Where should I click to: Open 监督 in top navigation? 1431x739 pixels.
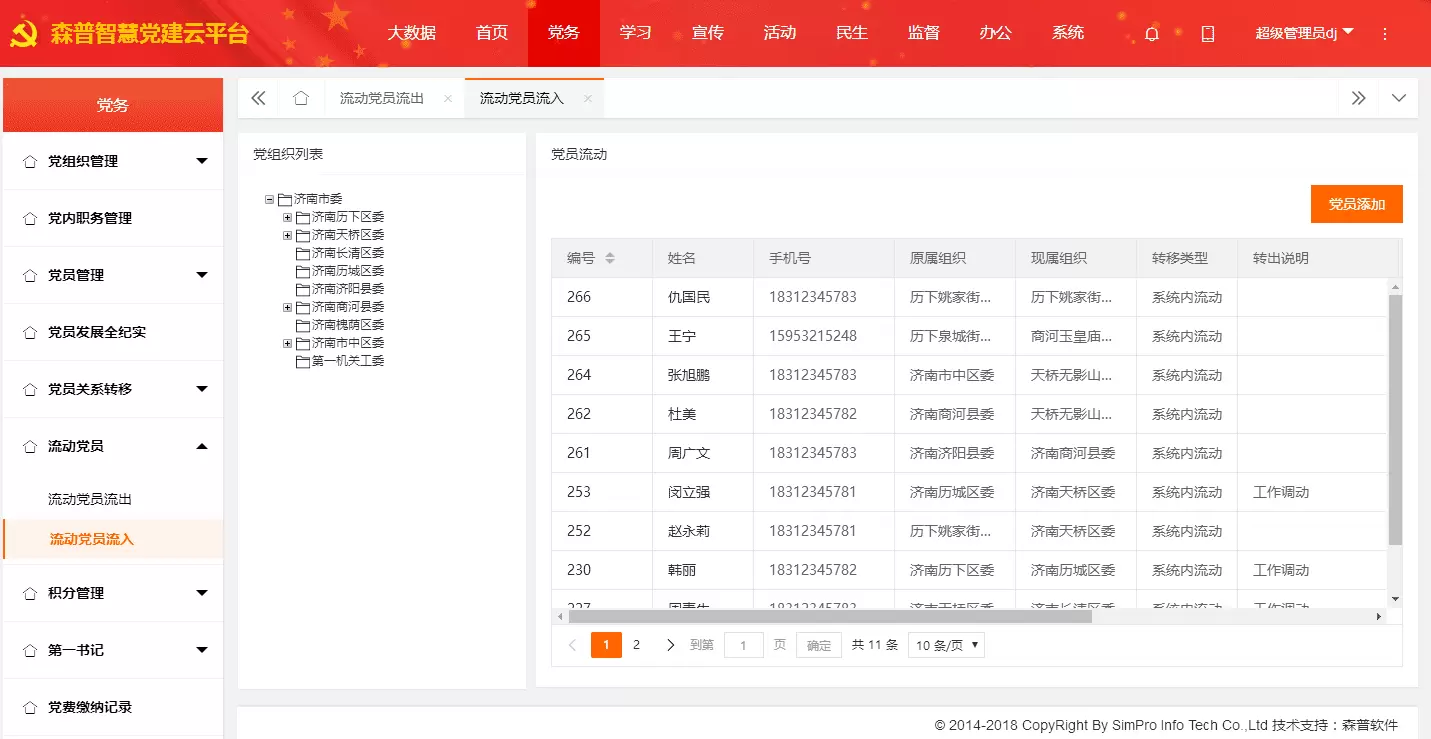(924, 33)
